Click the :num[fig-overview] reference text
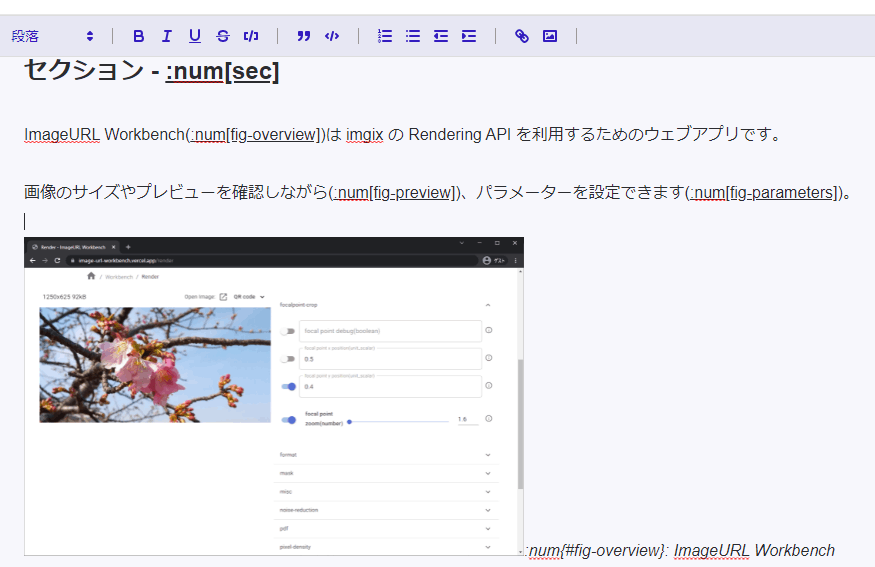Viewport: 875px width, 567px height. 254,134
